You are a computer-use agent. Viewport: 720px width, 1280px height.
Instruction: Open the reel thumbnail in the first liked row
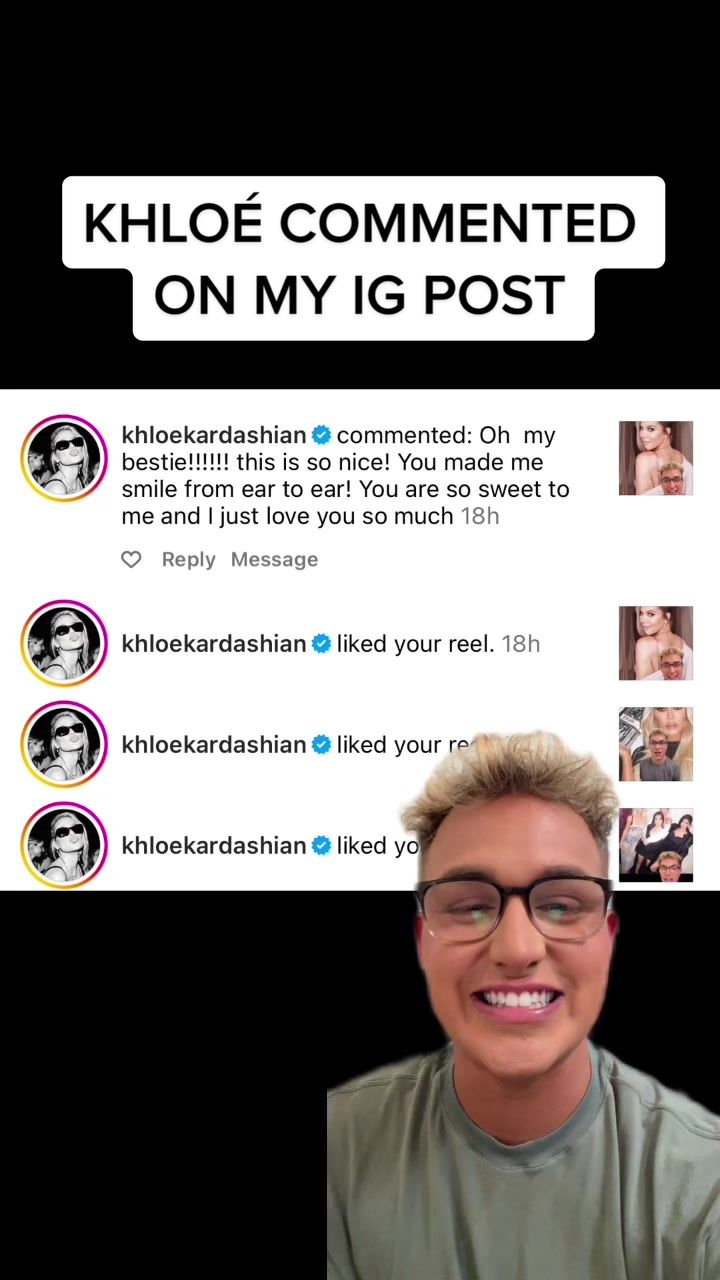[x=656, y=643]
